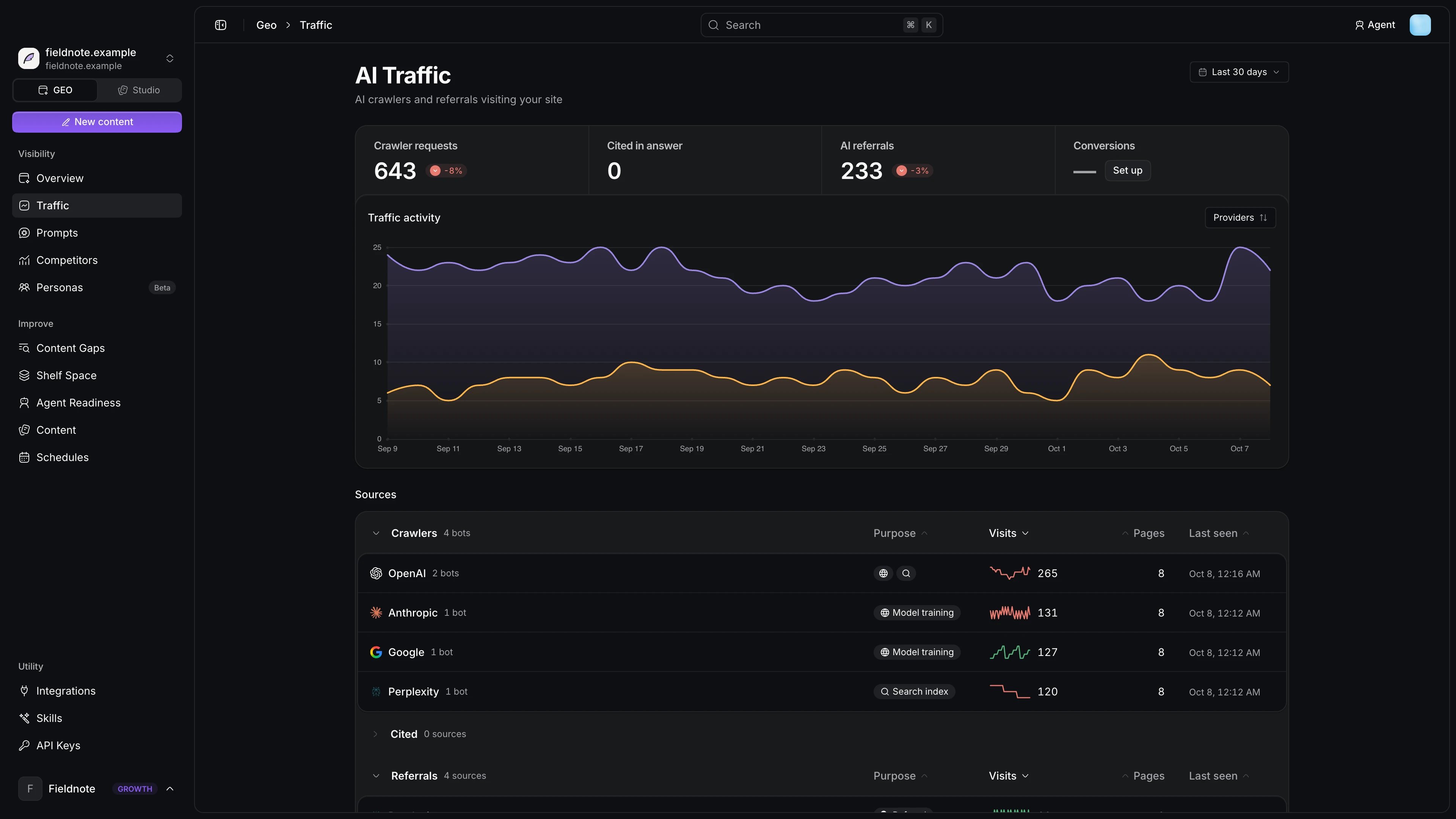Open the Overview page

pyautogui.click(x=97, y=179)
